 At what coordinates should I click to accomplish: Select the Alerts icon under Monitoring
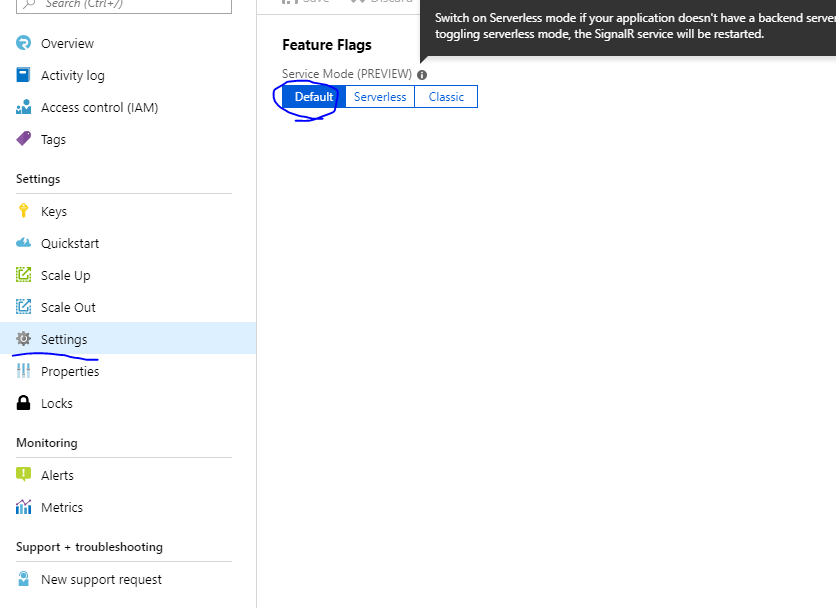[22, 475]
